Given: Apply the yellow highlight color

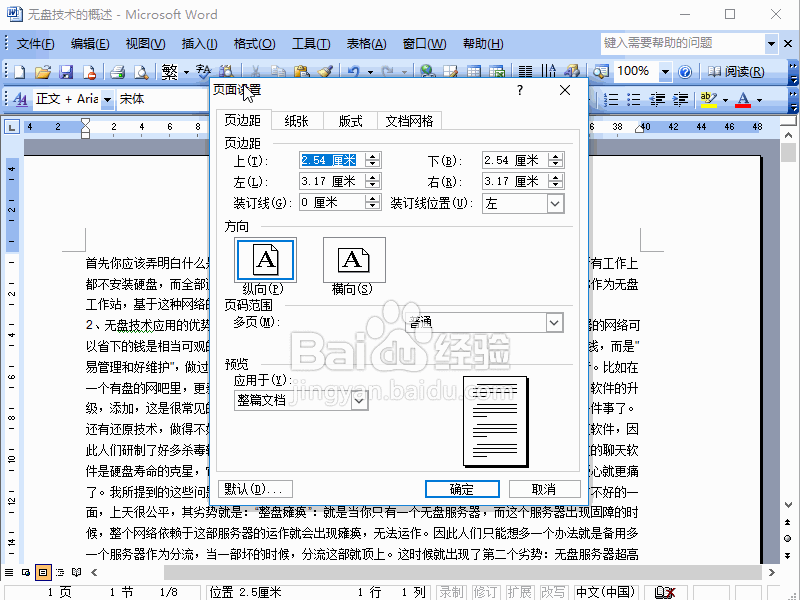Looking at the screenshot, I should [709, 99].
